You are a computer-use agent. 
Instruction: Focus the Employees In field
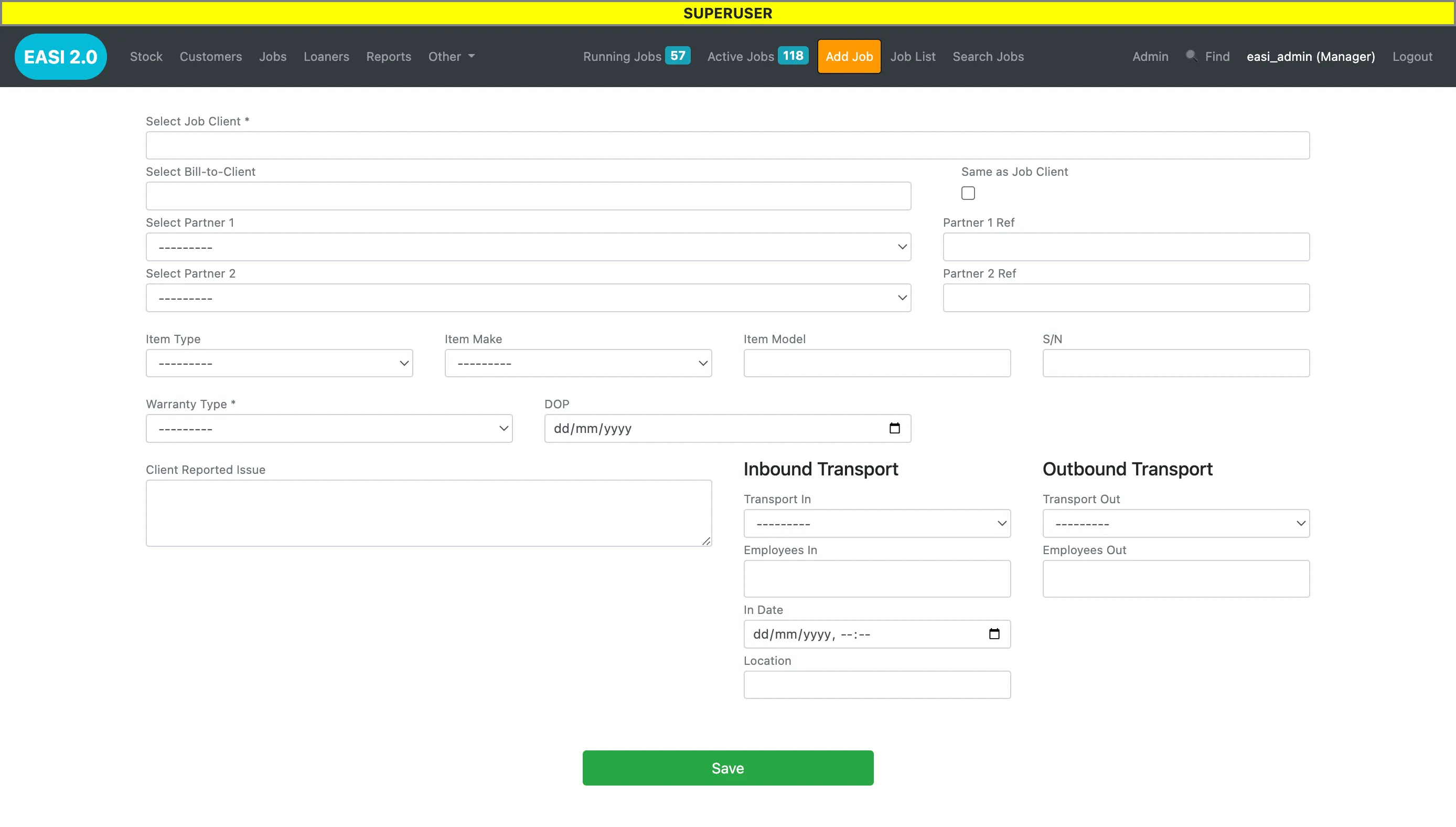[877, 579]
